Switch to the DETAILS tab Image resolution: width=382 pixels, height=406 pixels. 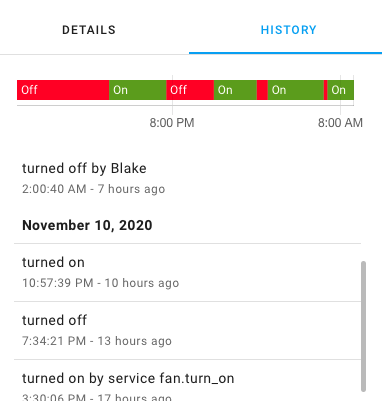coord(89,30)
